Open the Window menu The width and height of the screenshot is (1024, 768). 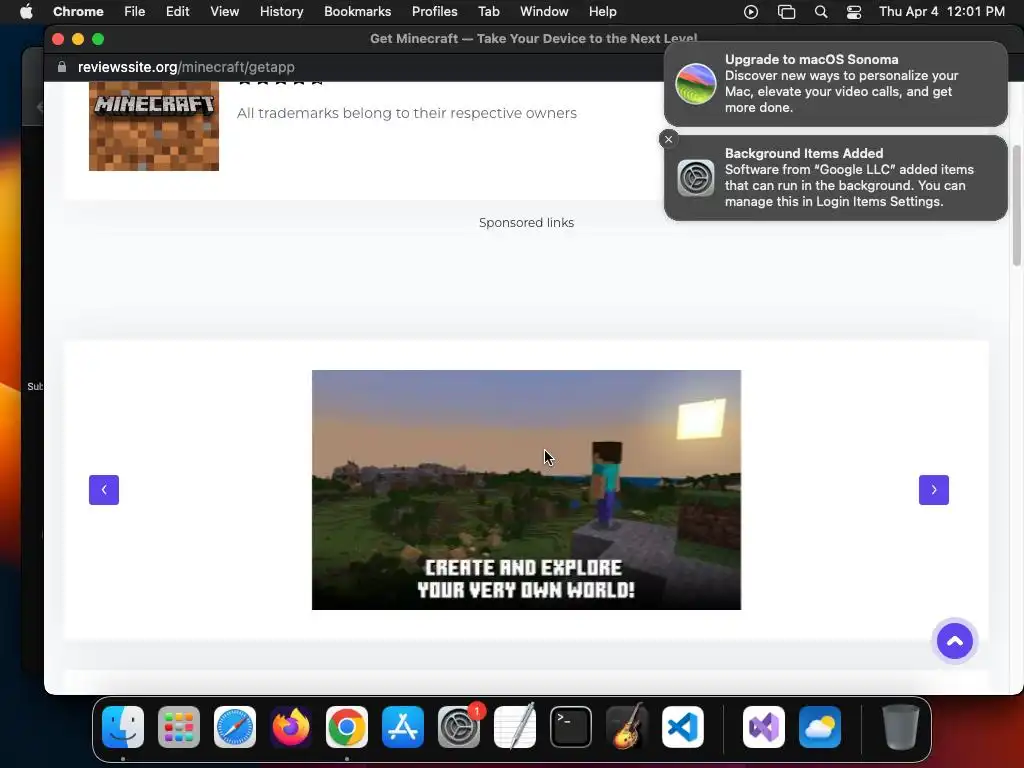click(x=544, y=12)
